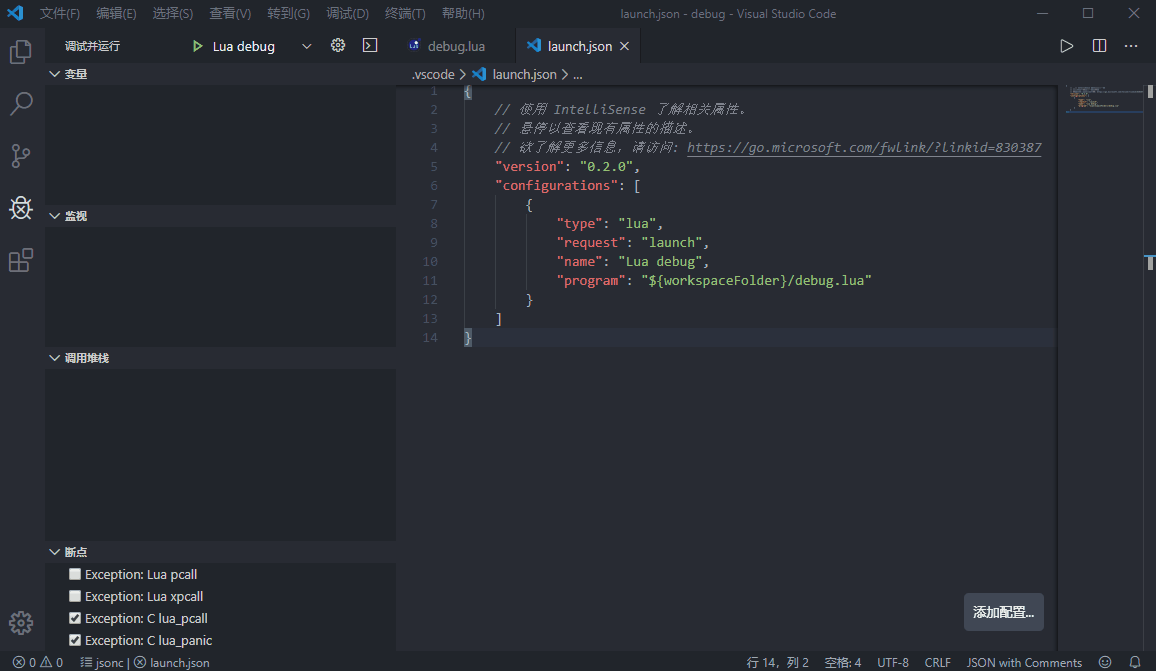Click the 添加配置 button

coord(1003,611)
